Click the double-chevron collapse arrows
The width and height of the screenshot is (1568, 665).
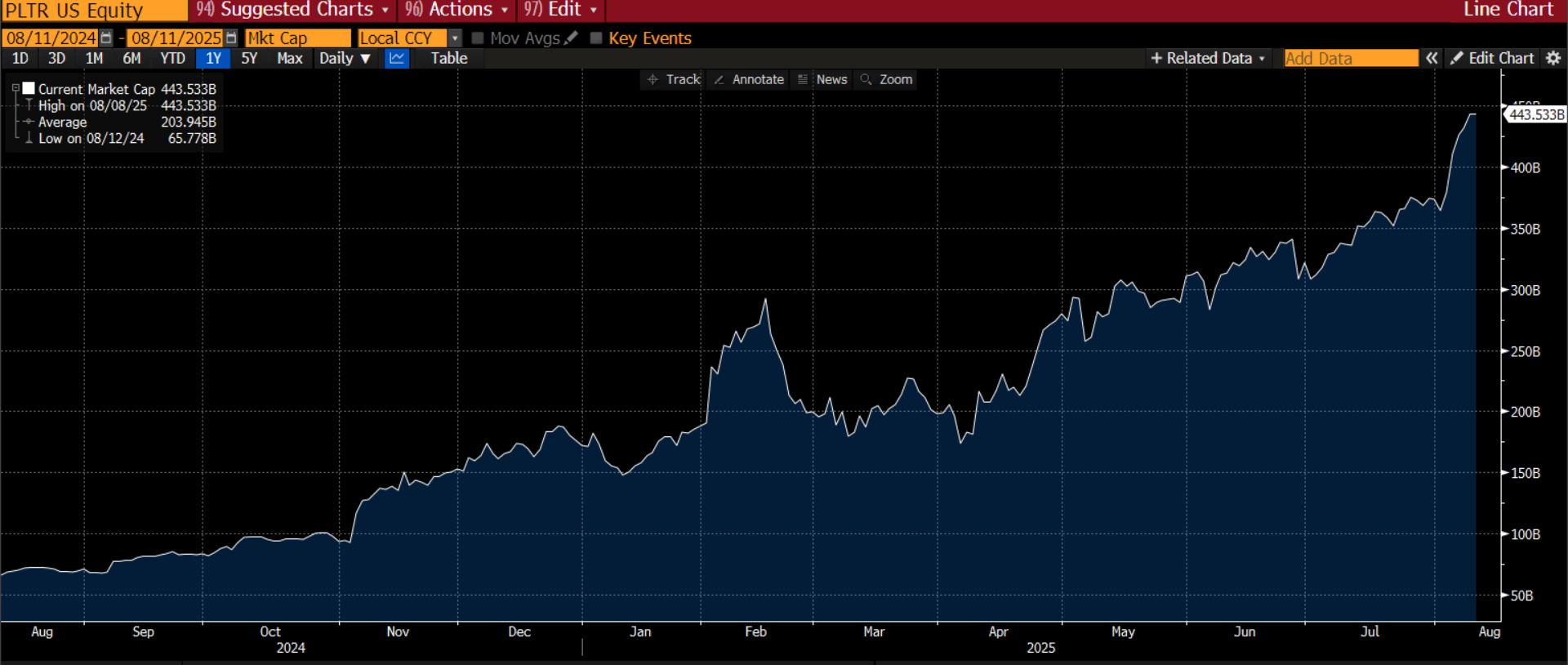pyautogui.click(x=1432, y=58)
